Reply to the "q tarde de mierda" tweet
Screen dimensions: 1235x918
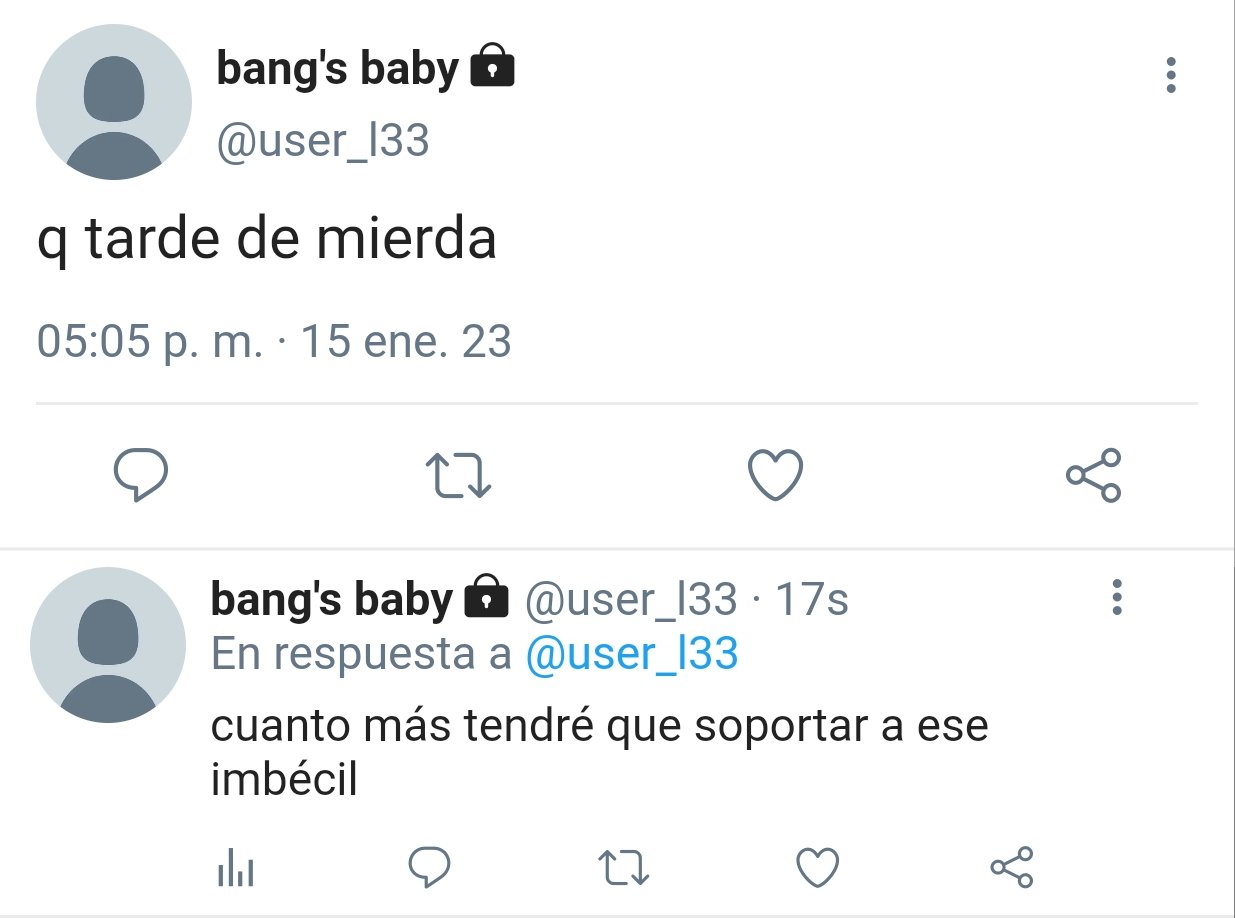[x=140, y=475]
